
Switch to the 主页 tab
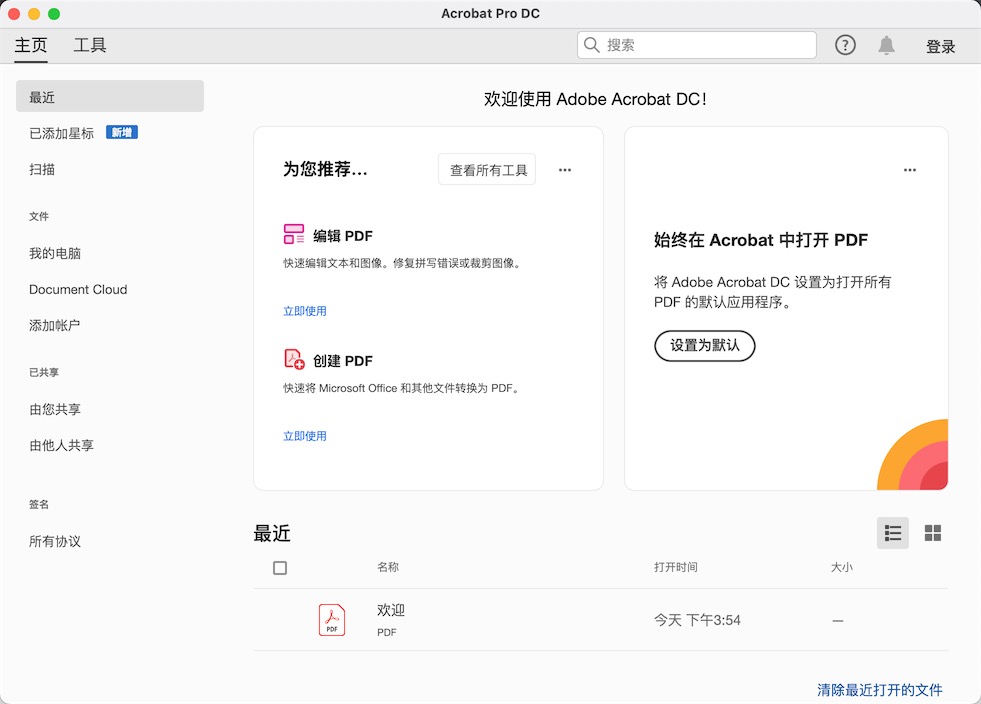pyautogui.click(x=31, y=45)
